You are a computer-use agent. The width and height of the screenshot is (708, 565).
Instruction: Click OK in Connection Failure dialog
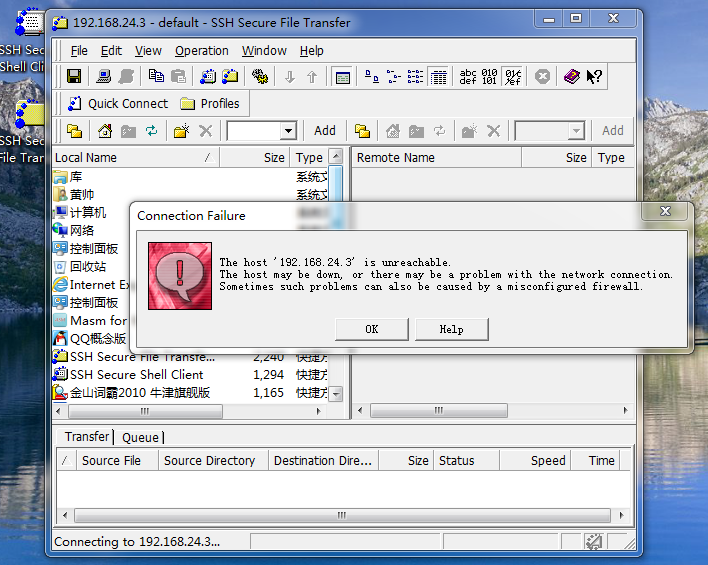[x=372, y=329]
